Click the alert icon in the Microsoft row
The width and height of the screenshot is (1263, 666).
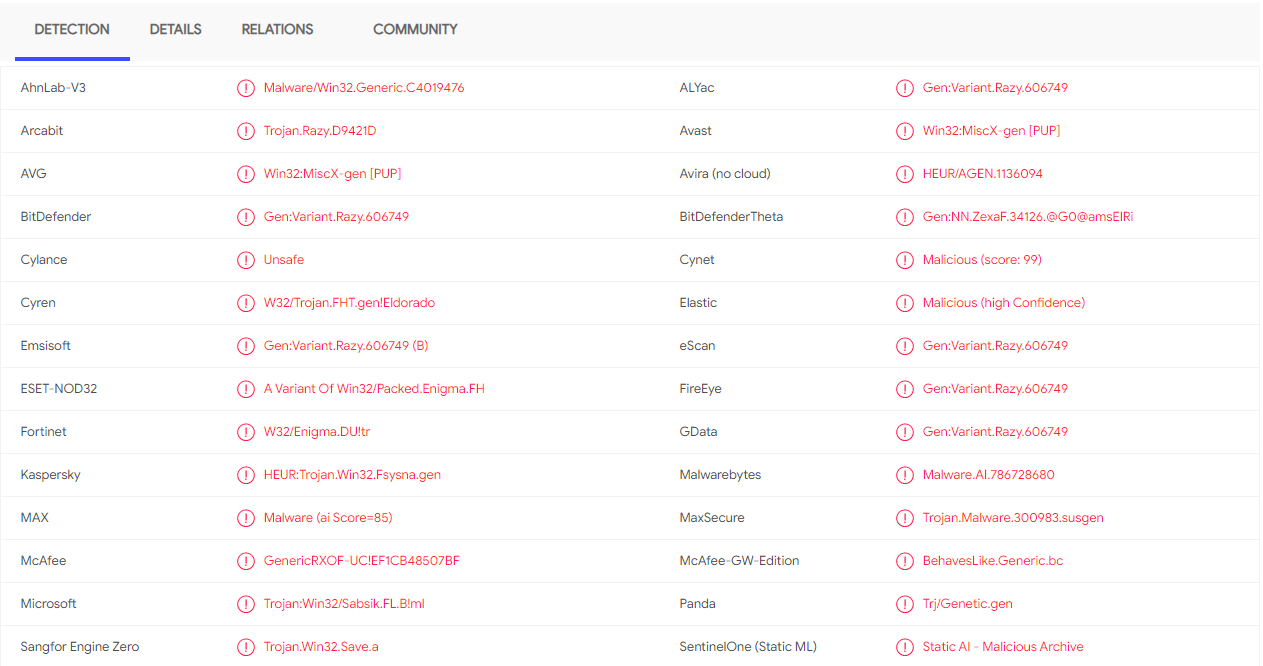click(246, 604)
